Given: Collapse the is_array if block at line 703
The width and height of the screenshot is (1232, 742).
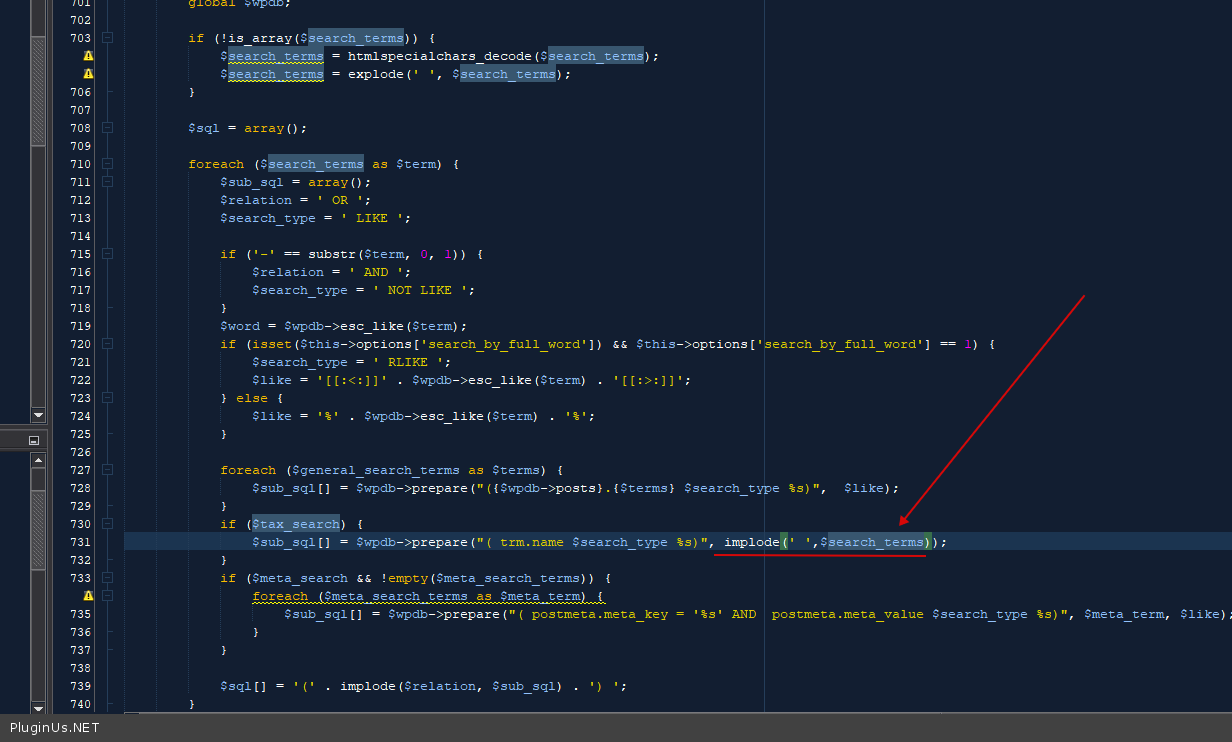Looking at the screenshot, I should click(107, 38).
